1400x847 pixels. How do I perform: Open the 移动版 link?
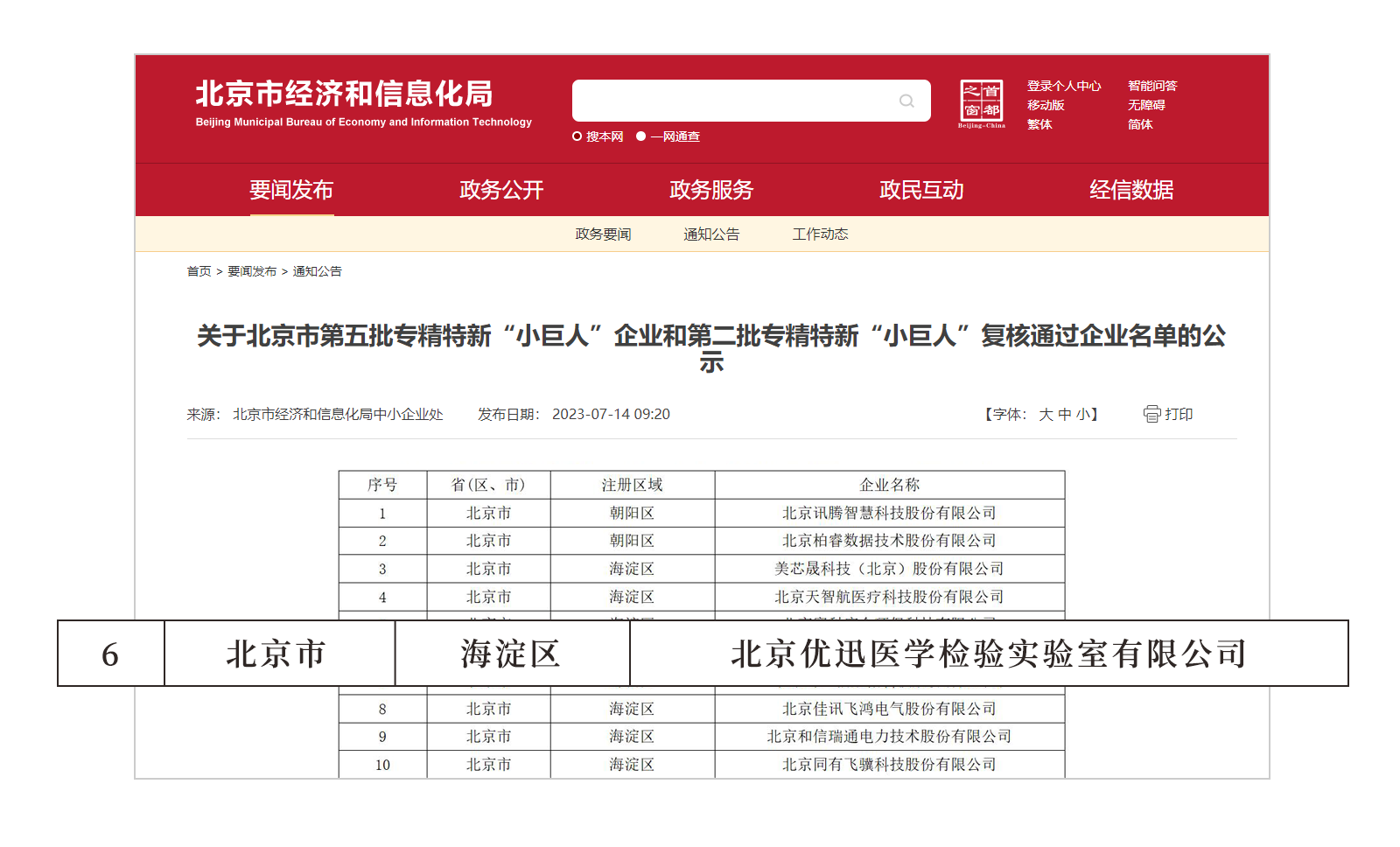tap(1046, 105)
